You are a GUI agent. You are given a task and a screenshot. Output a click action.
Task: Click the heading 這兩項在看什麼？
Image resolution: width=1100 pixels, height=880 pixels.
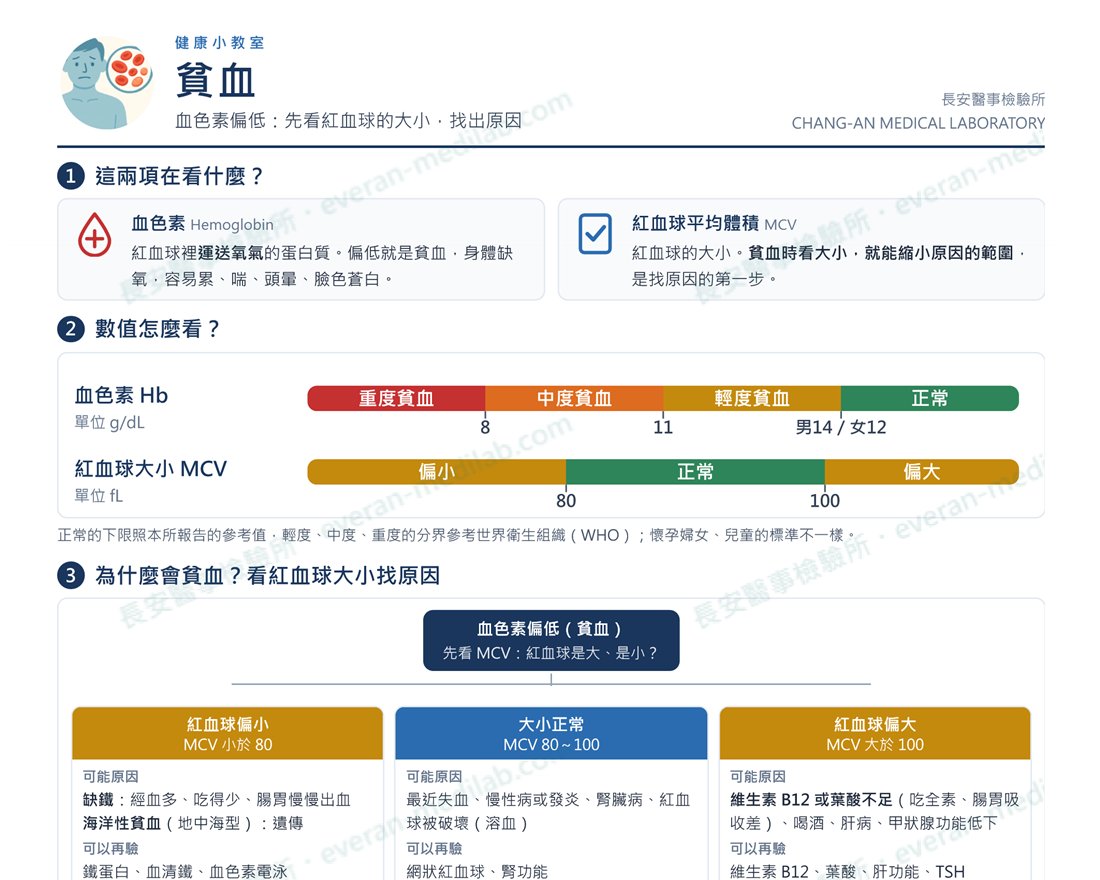180,176
